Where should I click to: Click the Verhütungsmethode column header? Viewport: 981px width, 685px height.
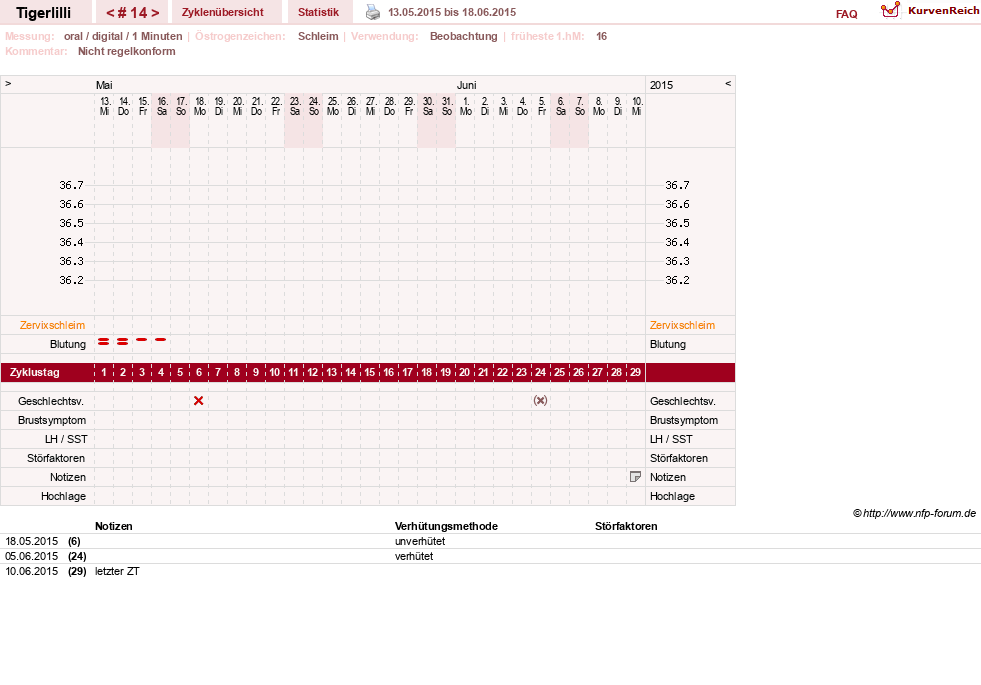coord(446,526)
